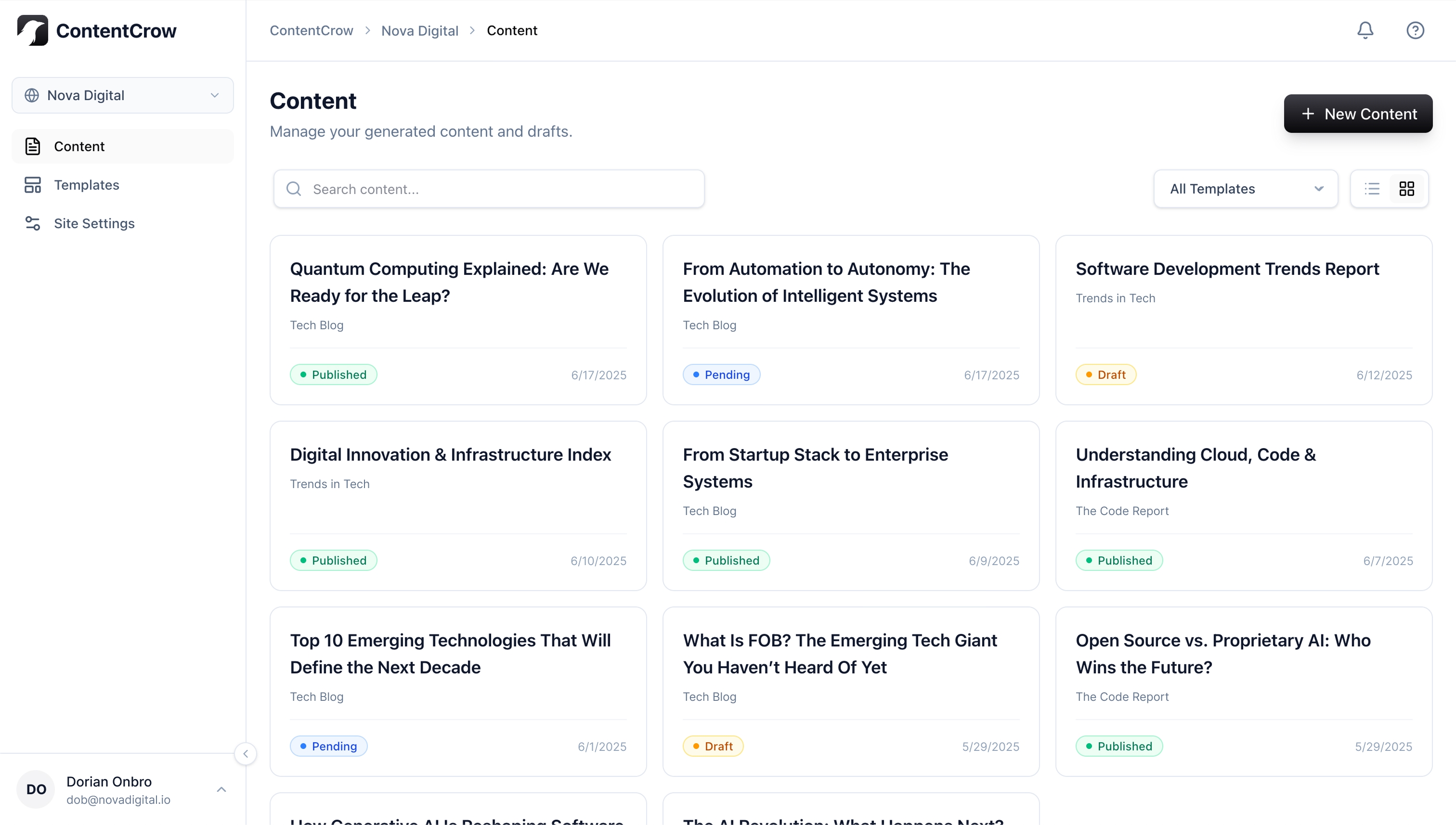The width and height of the screenshot is (1456, 825).
Task: Navigate to Nova Digital breadcrumb
Action: tap(419, 30)
